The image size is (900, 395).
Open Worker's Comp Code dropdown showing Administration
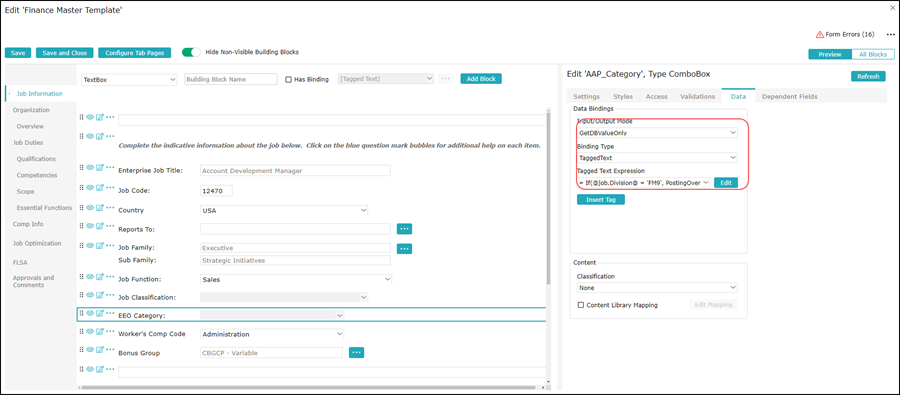click(271, 334)
